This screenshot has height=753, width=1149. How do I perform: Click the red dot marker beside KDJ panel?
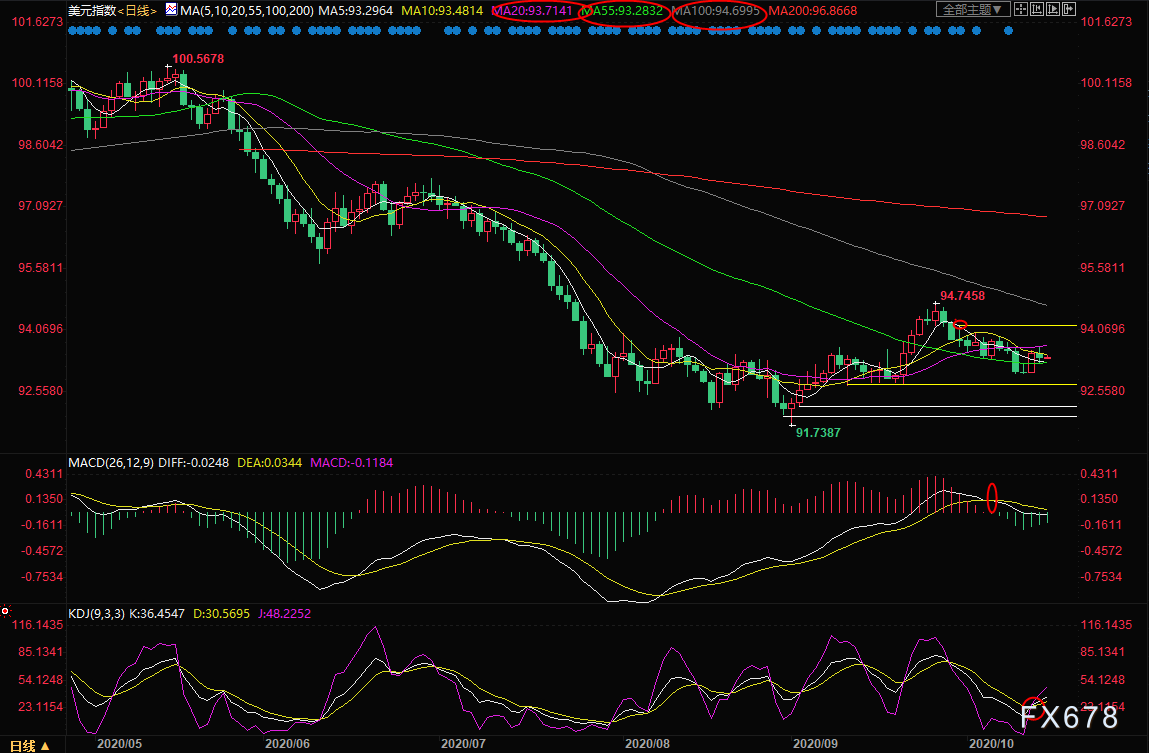pyautogui.click(x=6, y=610)
